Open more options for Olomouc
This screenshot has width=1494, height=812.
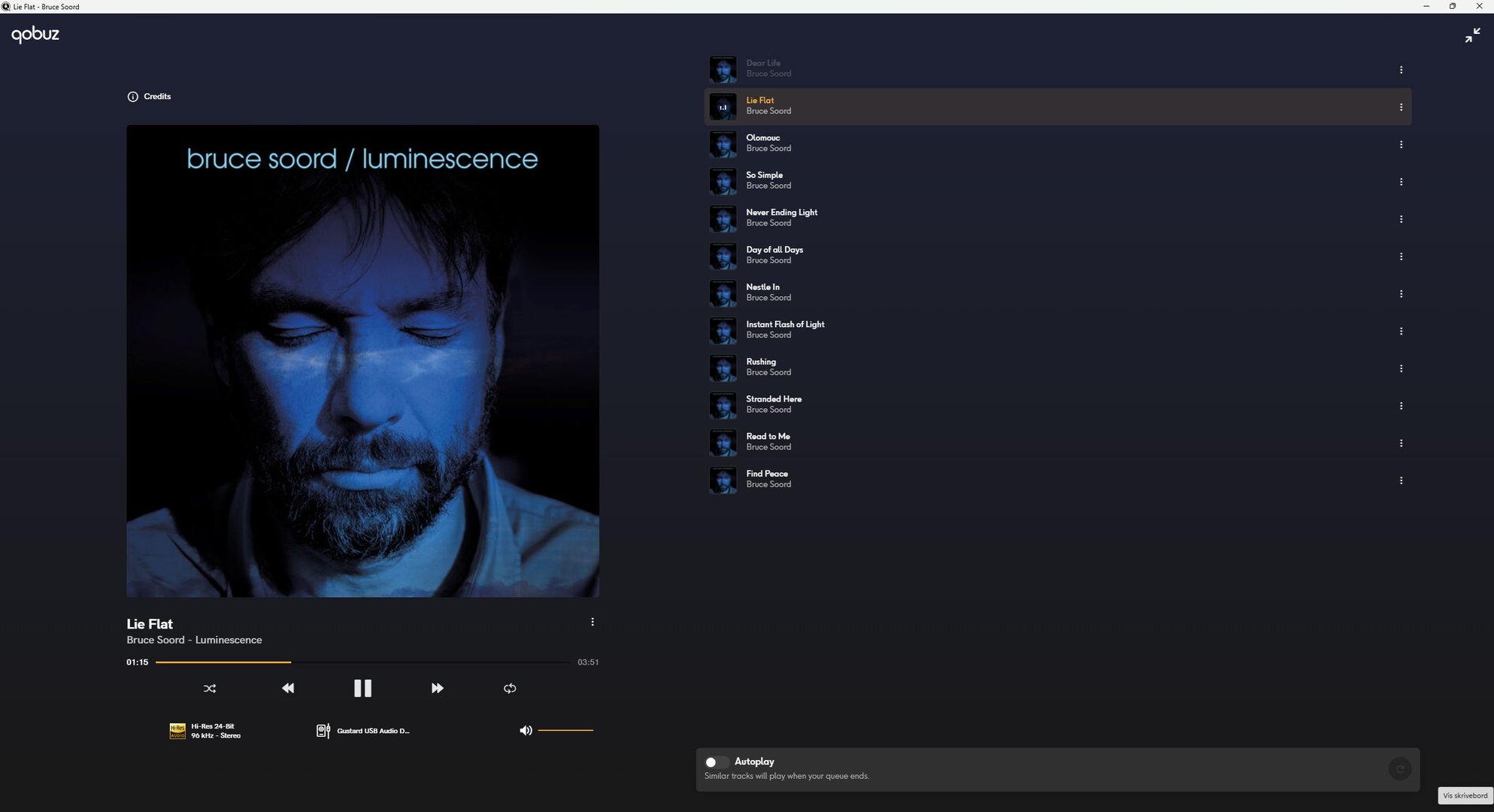[1401, 144]
